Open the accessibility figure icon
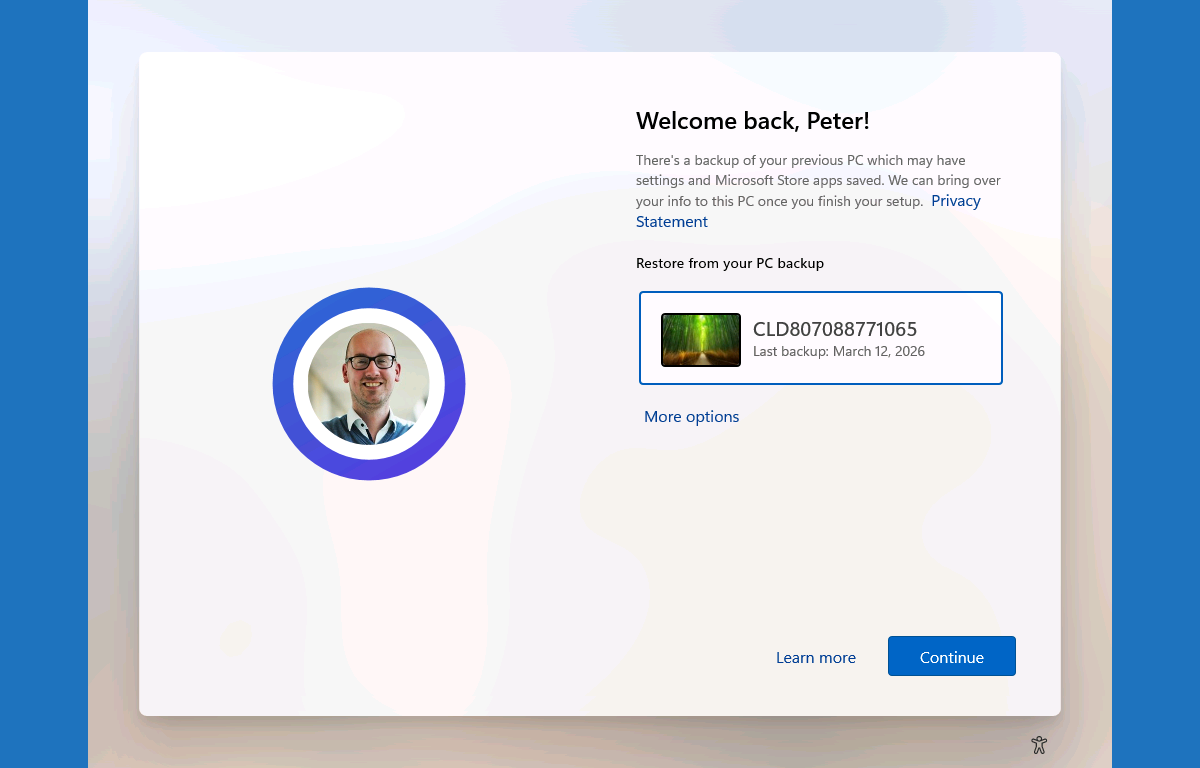1200x768 pixels. (1039, 745)
